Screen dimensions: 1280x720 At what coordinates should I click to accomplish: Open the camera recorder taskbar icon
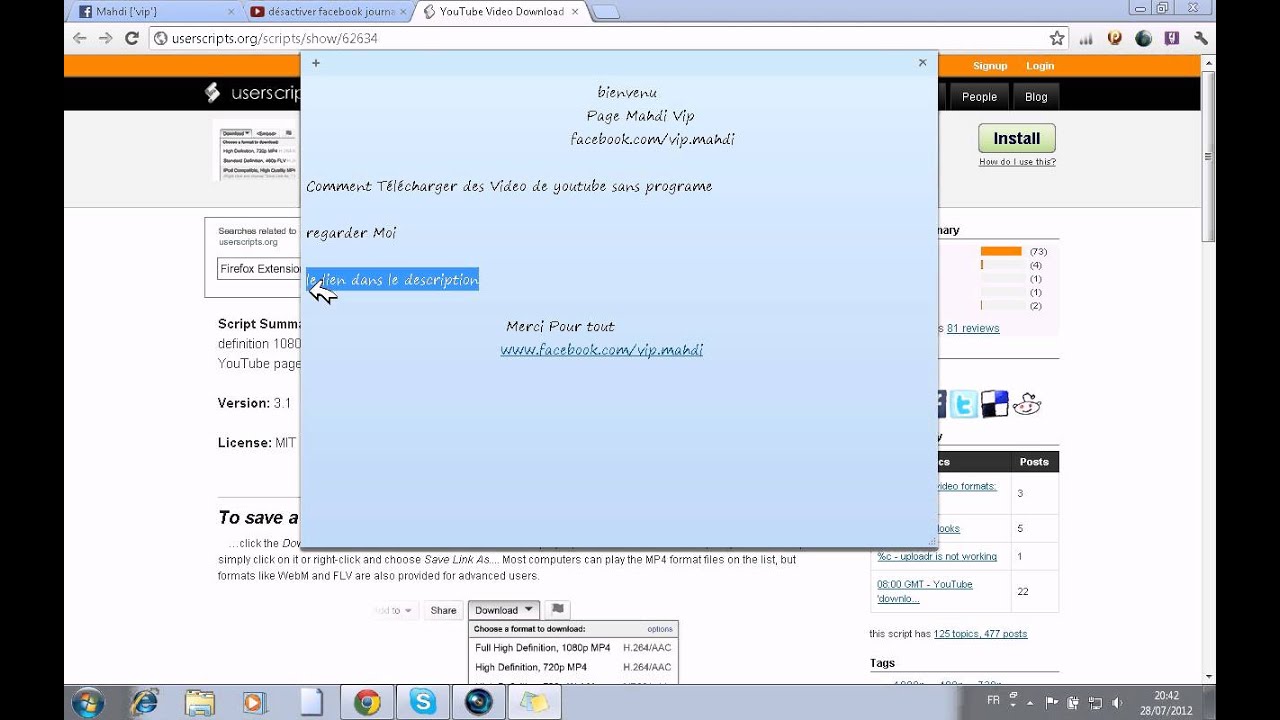pos(479,702)
